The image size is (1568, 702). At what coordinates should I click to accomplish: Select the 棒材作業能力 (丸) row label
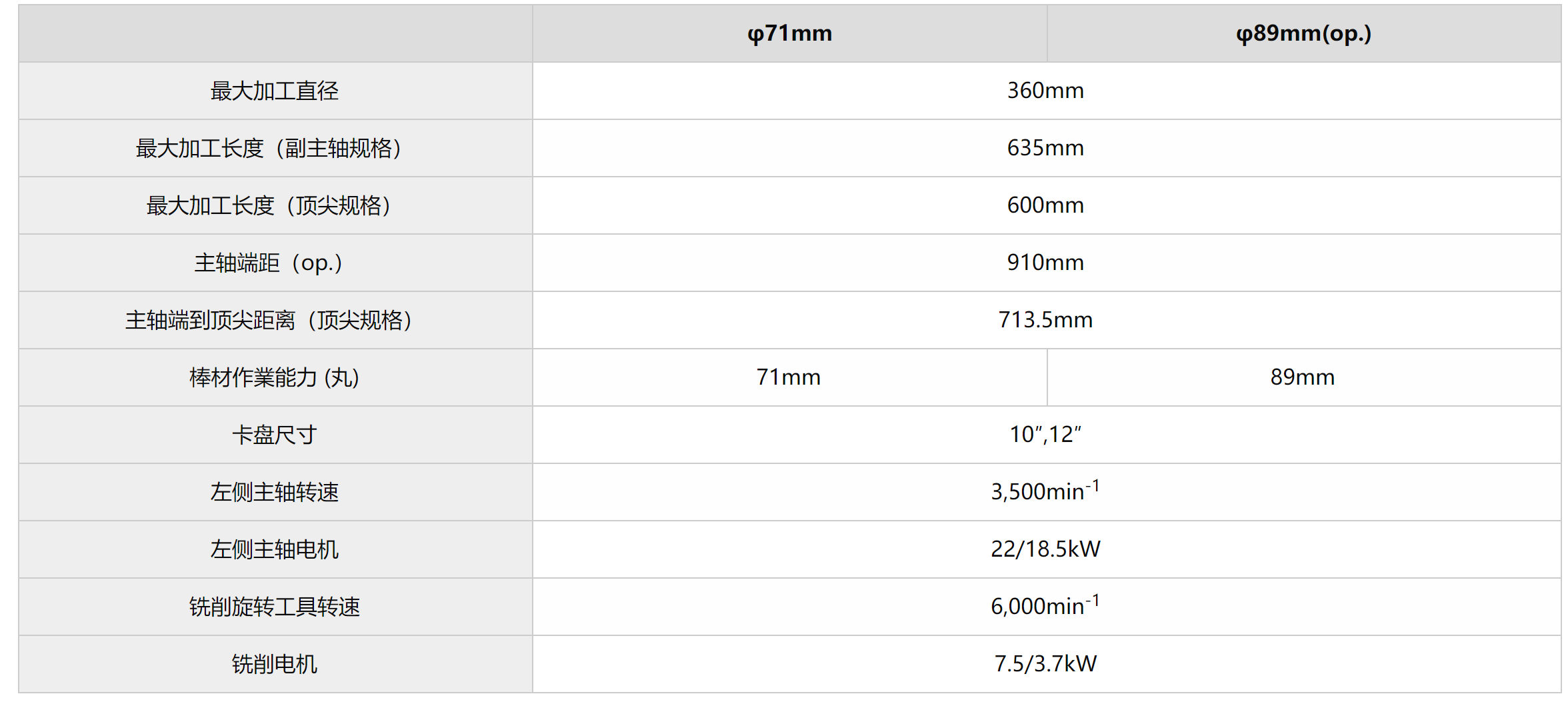[x=275, y=377]
